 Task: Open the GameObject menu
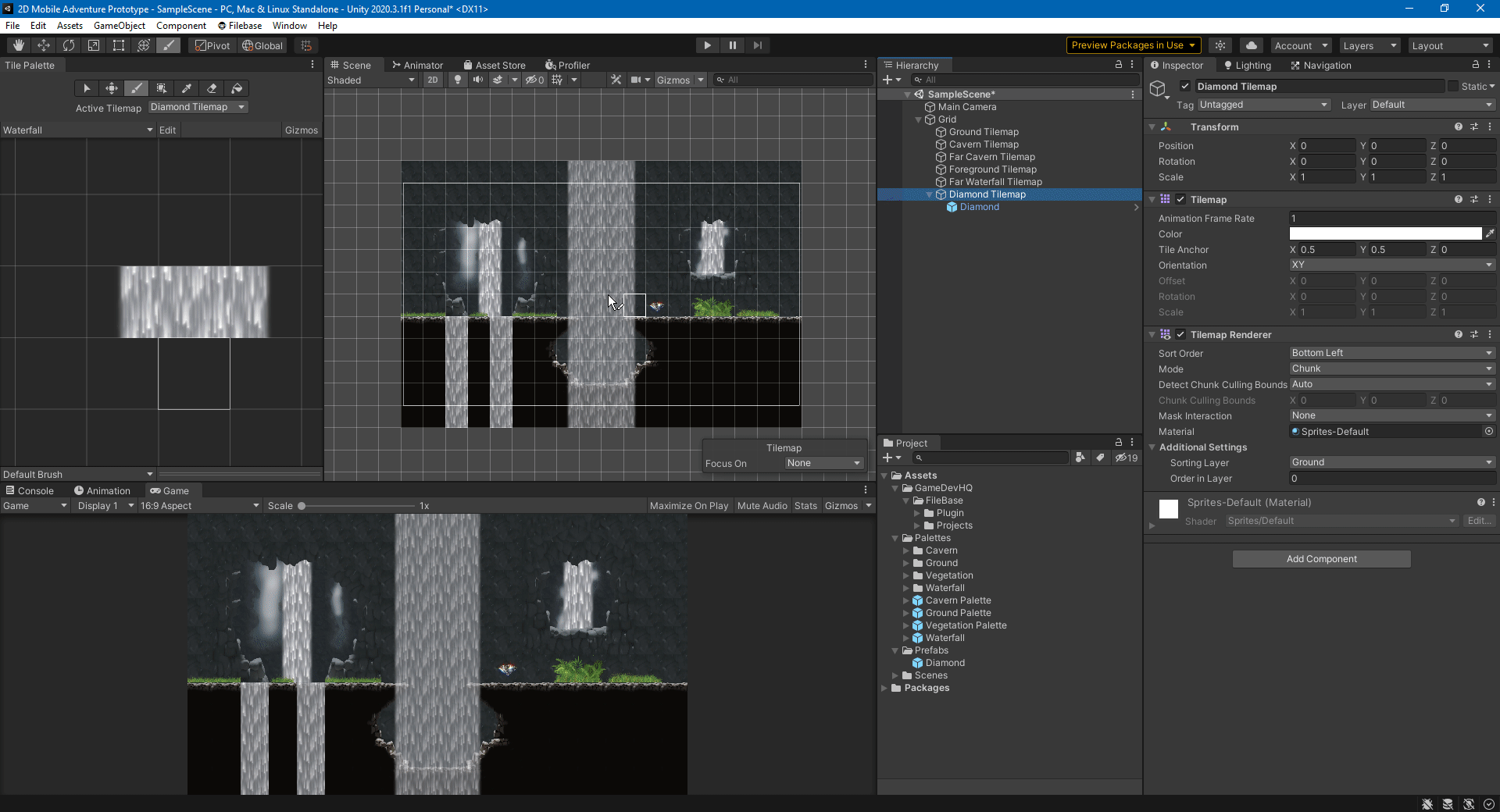point(119,26)
